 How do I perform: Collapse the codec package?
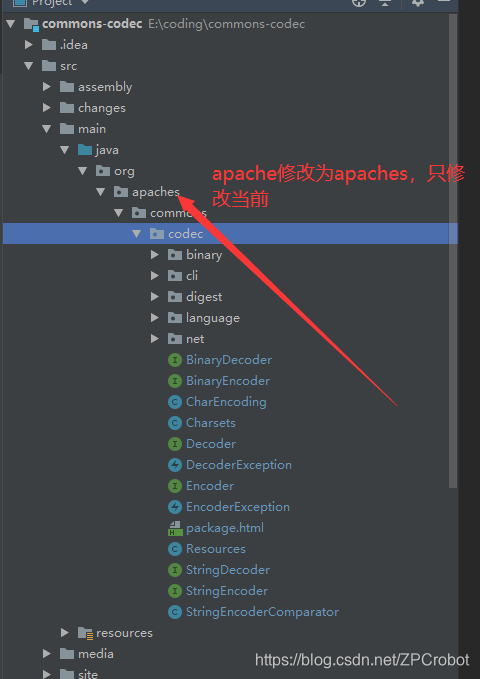point(136,234)
